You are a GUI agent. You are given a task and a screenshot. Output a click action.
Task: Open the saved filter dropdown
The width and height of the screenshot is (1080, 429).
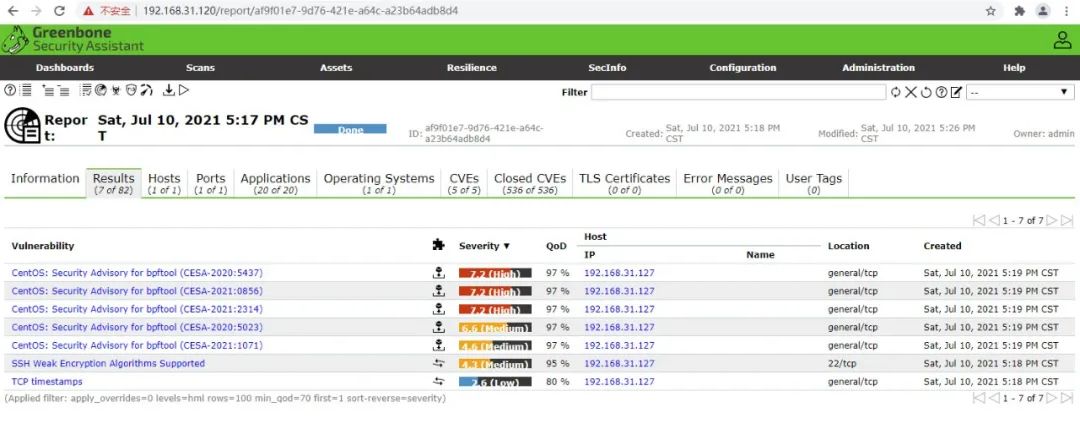tap(1020, 92)
